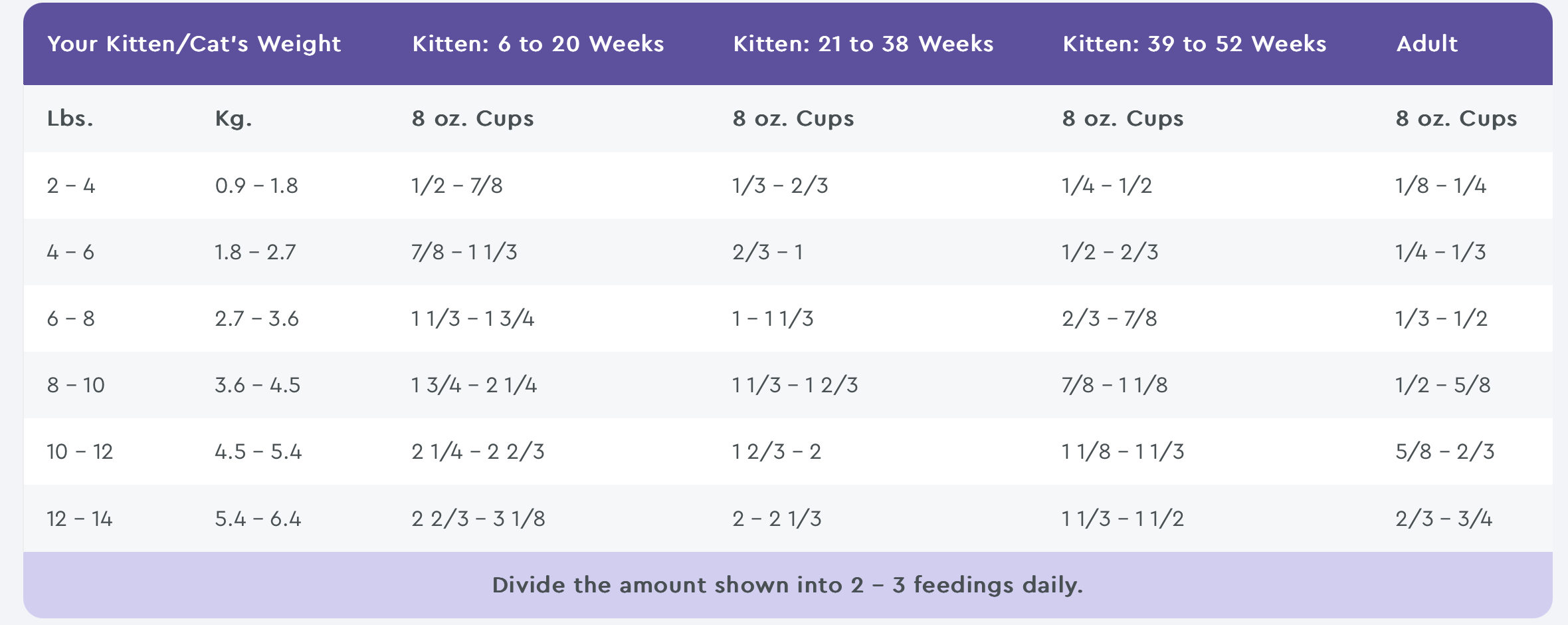Click the '5.4 – 6.4' kg cell
Viewport: 1568px width, 625px height.
tap(258, 519)
